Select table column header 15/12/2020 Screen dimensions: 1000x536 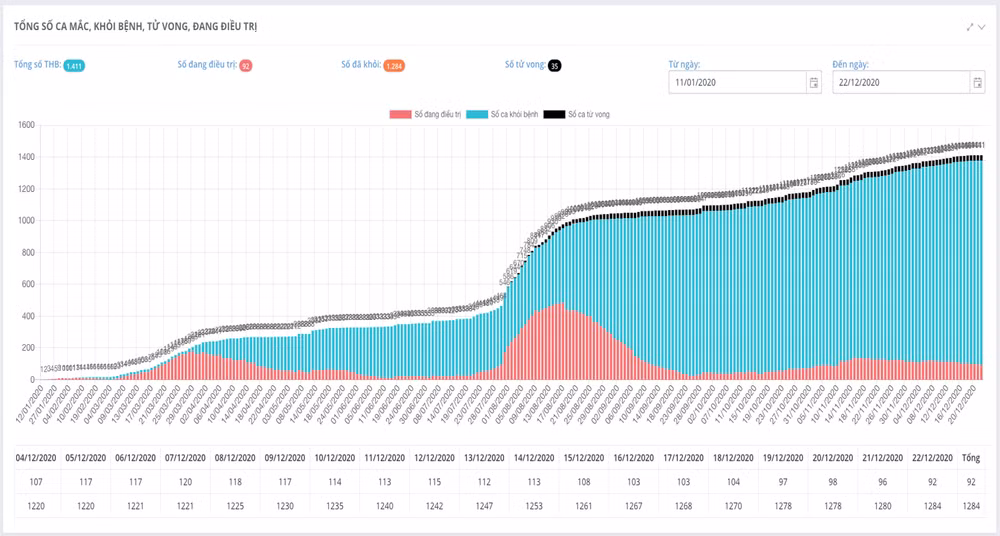click(583, 458)
